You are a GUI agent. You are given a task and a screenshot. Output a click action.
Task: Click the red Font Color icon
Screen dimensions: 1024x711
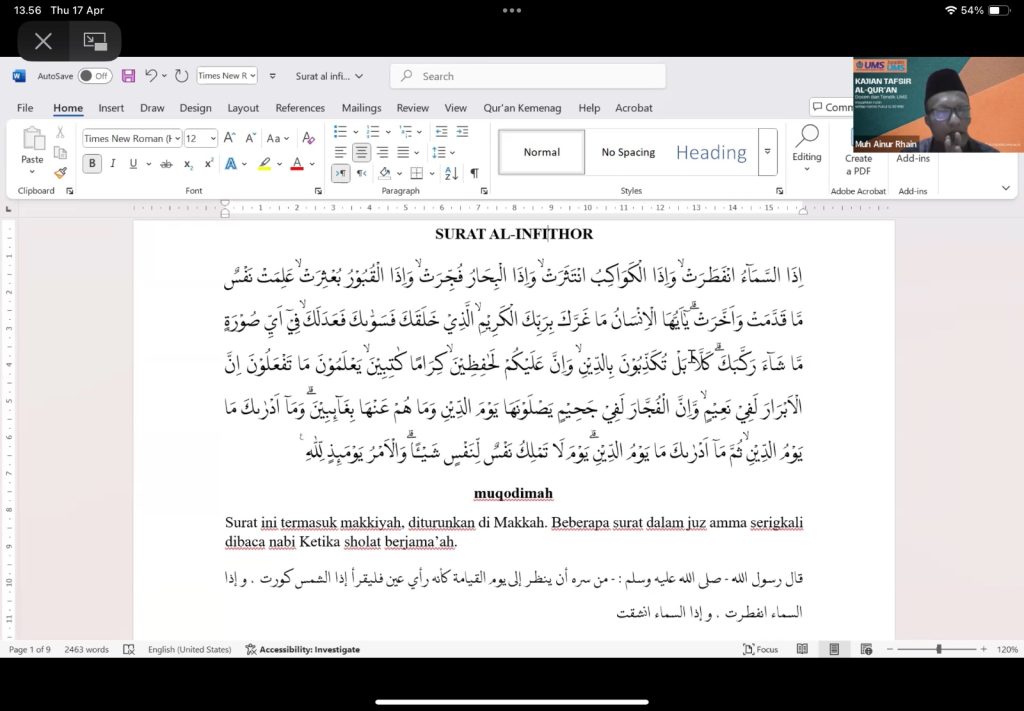[x=296, y=164]
